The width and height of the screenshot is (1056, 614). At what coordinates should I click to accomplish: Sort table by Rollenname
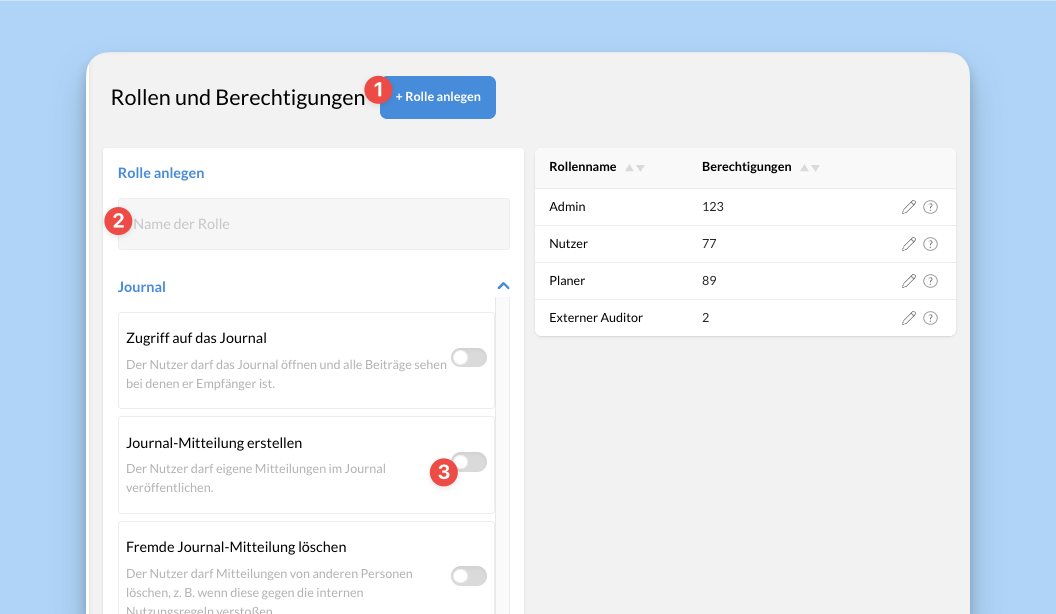point(635,168)
